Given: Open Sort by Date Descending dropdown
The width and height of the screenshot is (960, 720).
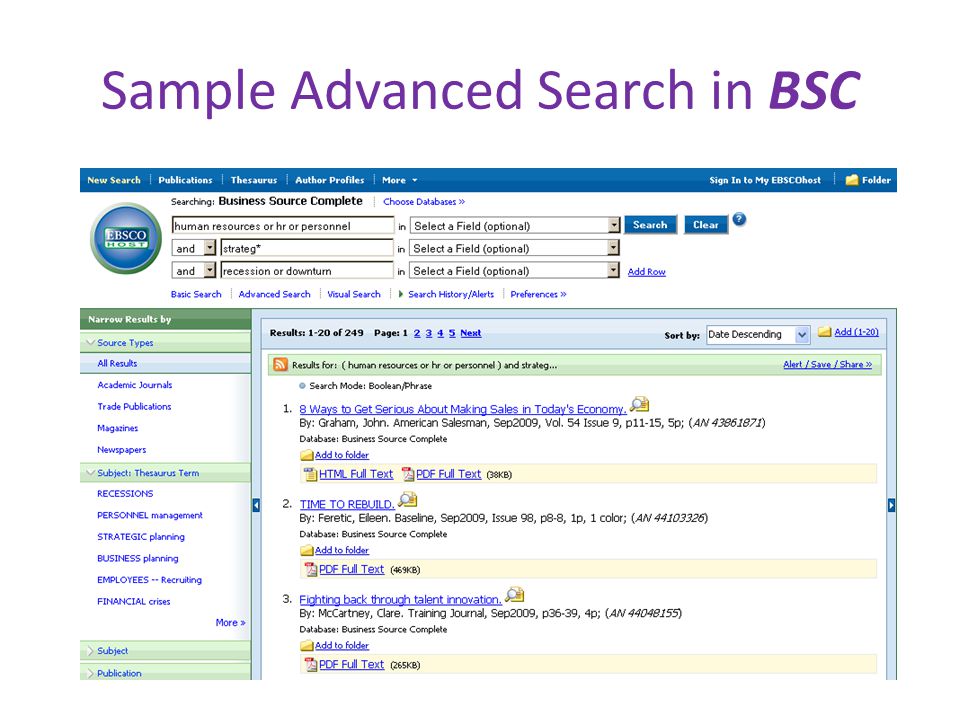Looking at the screenshot, I should coord(802,335).
